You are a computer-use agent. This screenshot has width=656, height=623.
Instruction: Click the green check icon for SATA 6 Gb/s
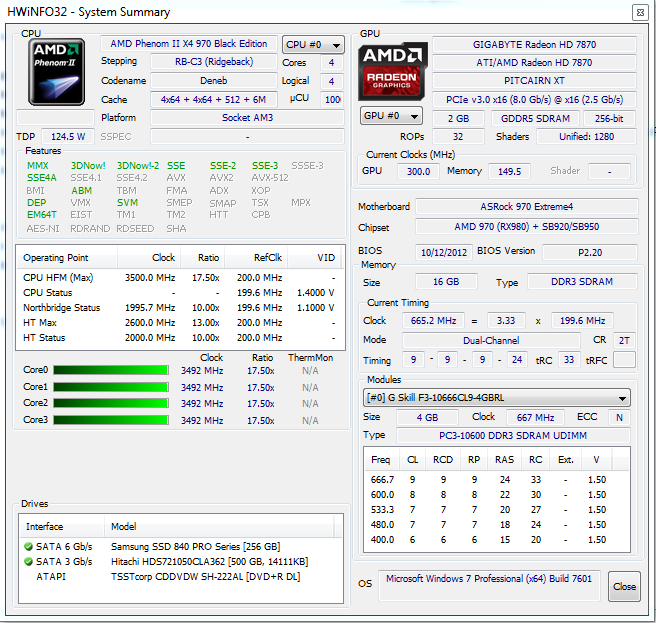(28, 546)
